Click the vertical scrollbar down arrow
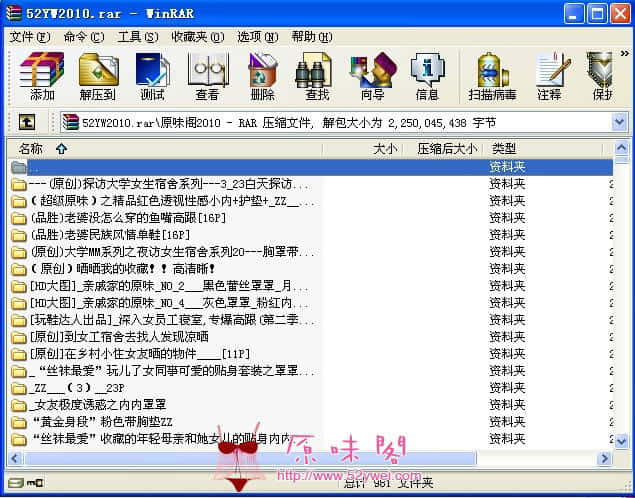635x498 pixels. tap(622, 441)
